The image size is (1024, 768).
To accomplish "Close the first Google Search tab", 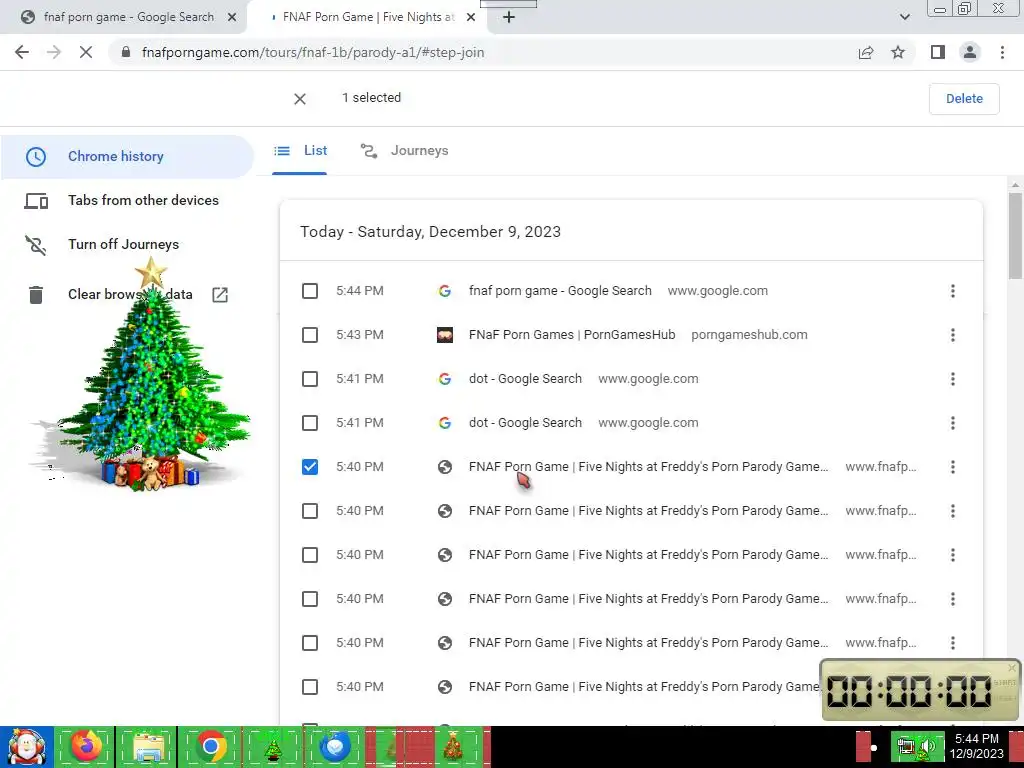I will click(232, 18).
